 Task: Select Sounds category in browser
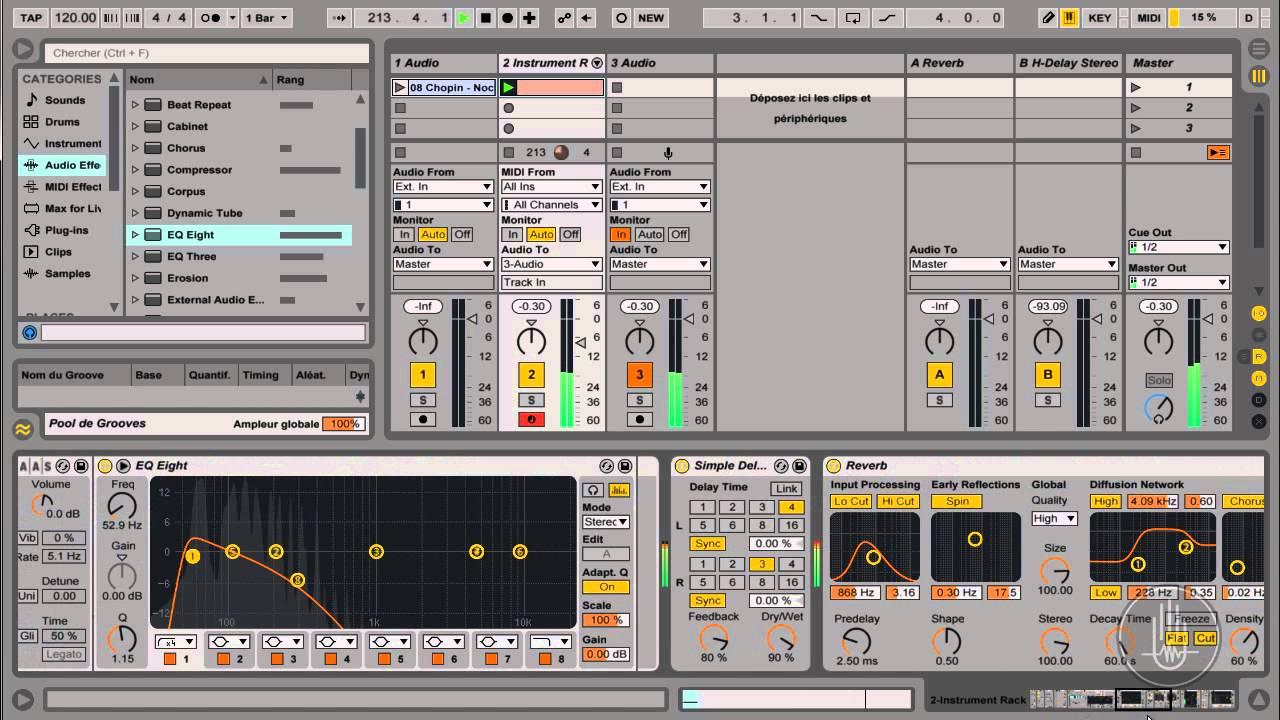65,100
